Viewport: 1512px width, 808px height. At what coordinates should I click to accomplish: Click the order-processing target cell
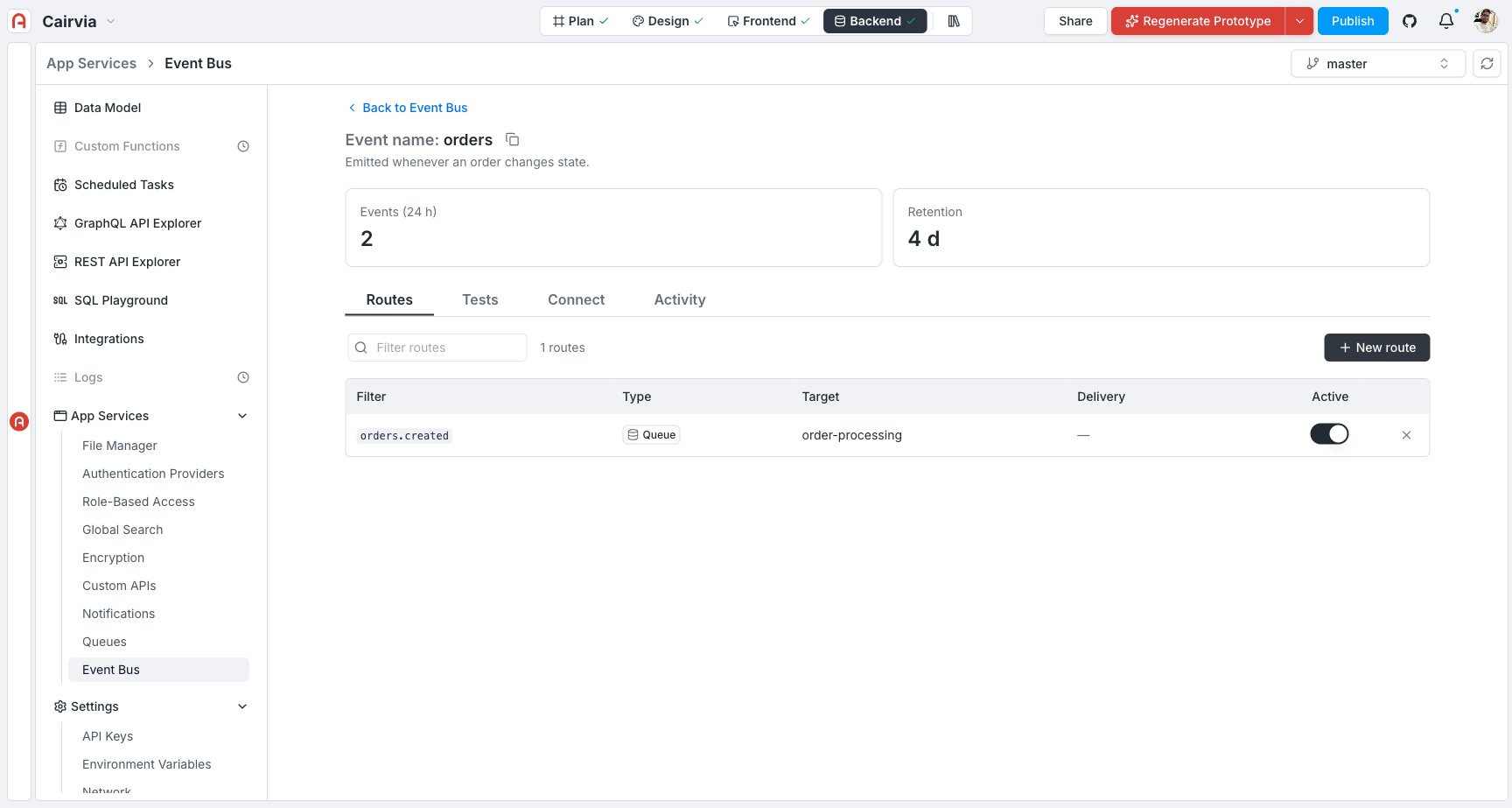851,435
